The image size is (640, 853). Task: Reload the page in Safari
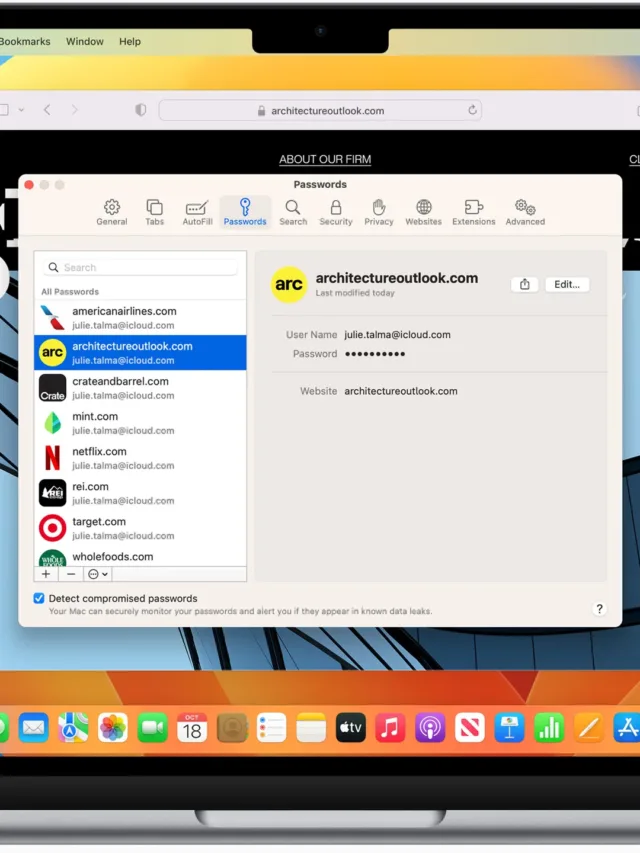point(472,110)
